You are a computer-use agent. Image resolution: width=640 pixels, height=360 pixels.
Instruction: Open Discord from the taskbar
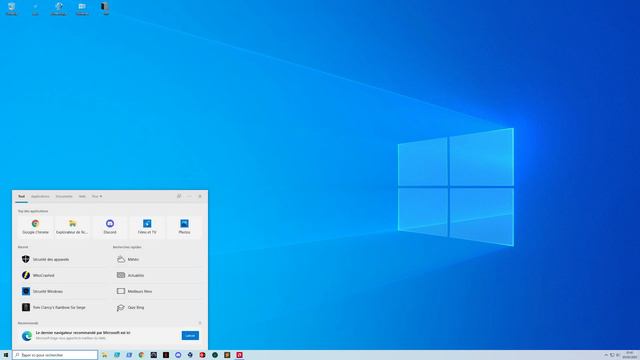tap(178, 355)
